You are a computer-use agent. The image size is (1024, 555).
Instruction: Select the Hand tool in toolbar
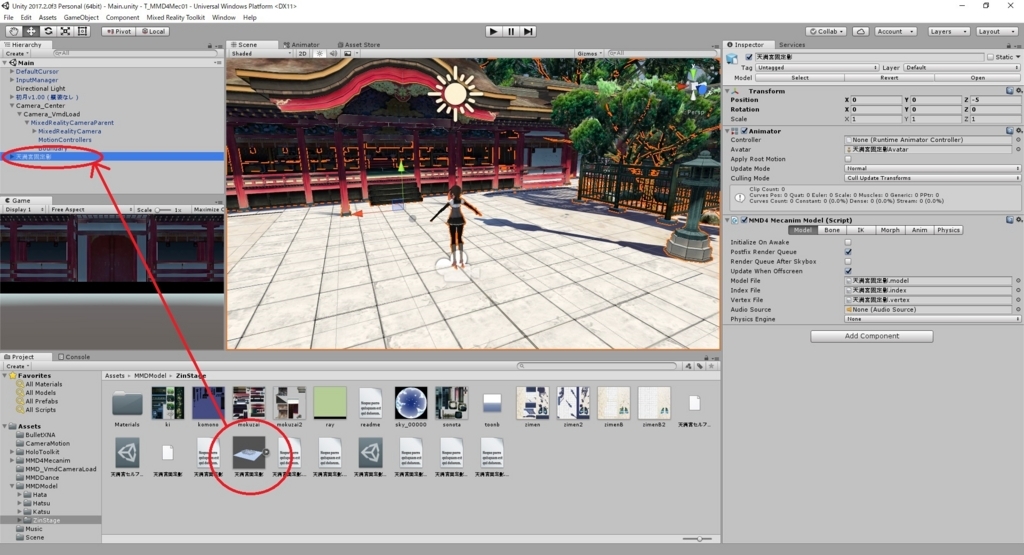click(14, 31)
